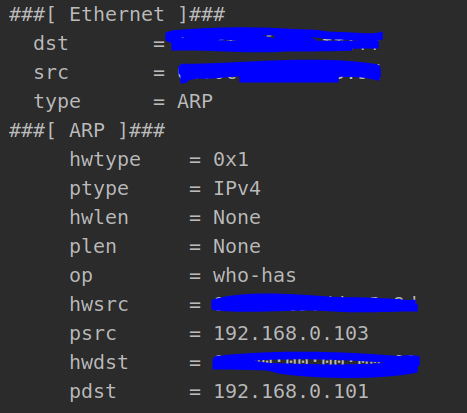Click the plen None value

tap(237, 247)
